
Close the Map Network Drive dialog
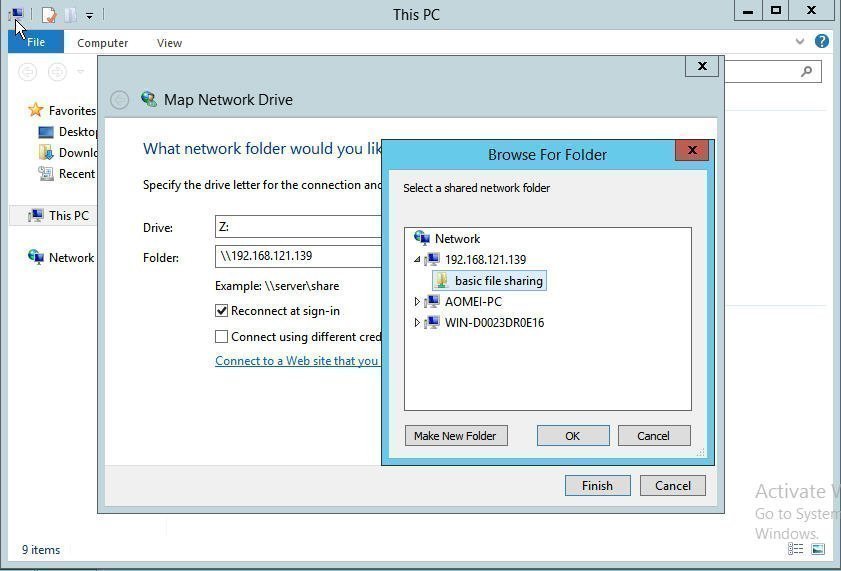[702, 66]
